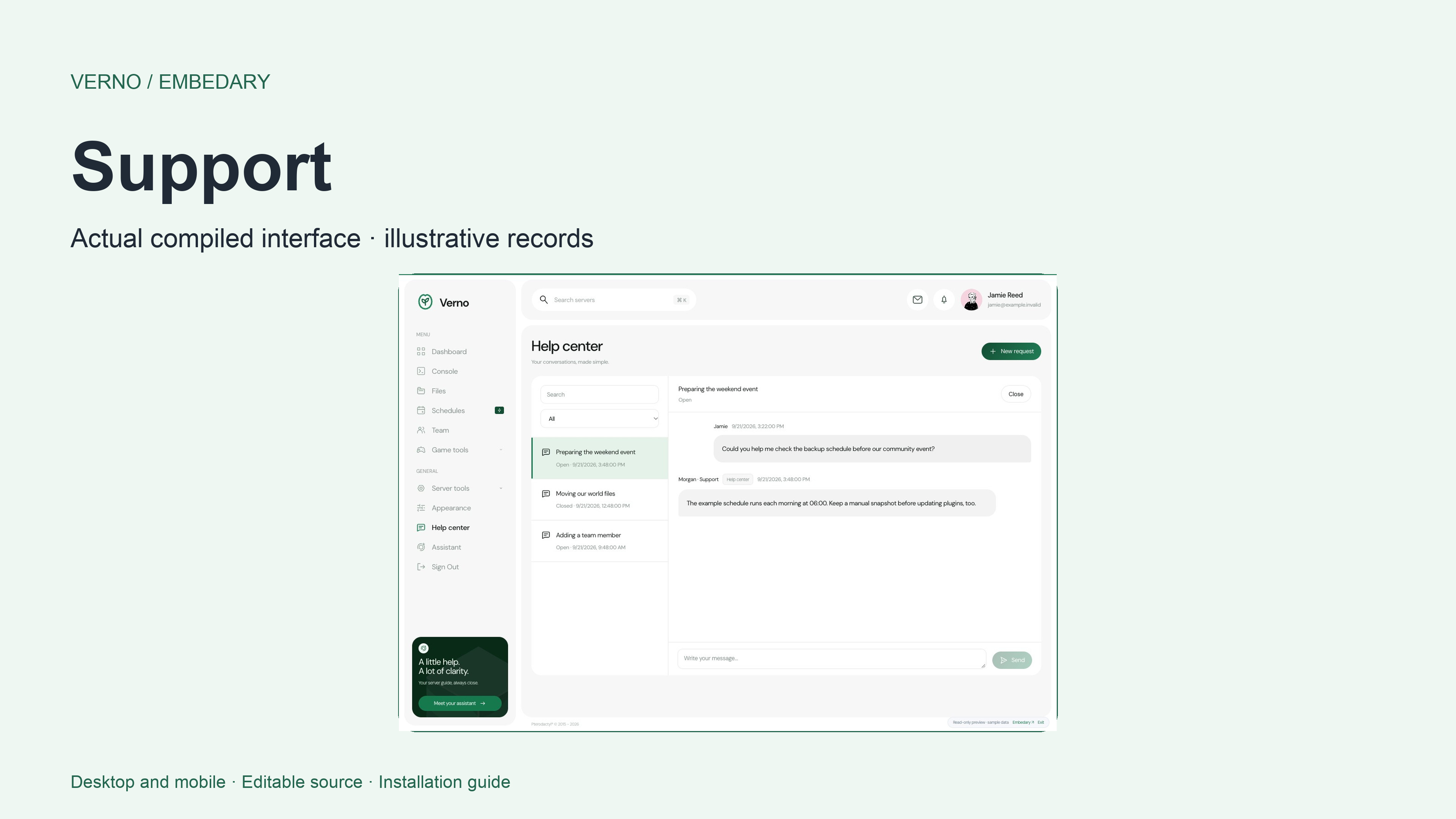Click chat icon beside Adding a team member
This screenshot has height=819, width=1456.
point(546,535)
